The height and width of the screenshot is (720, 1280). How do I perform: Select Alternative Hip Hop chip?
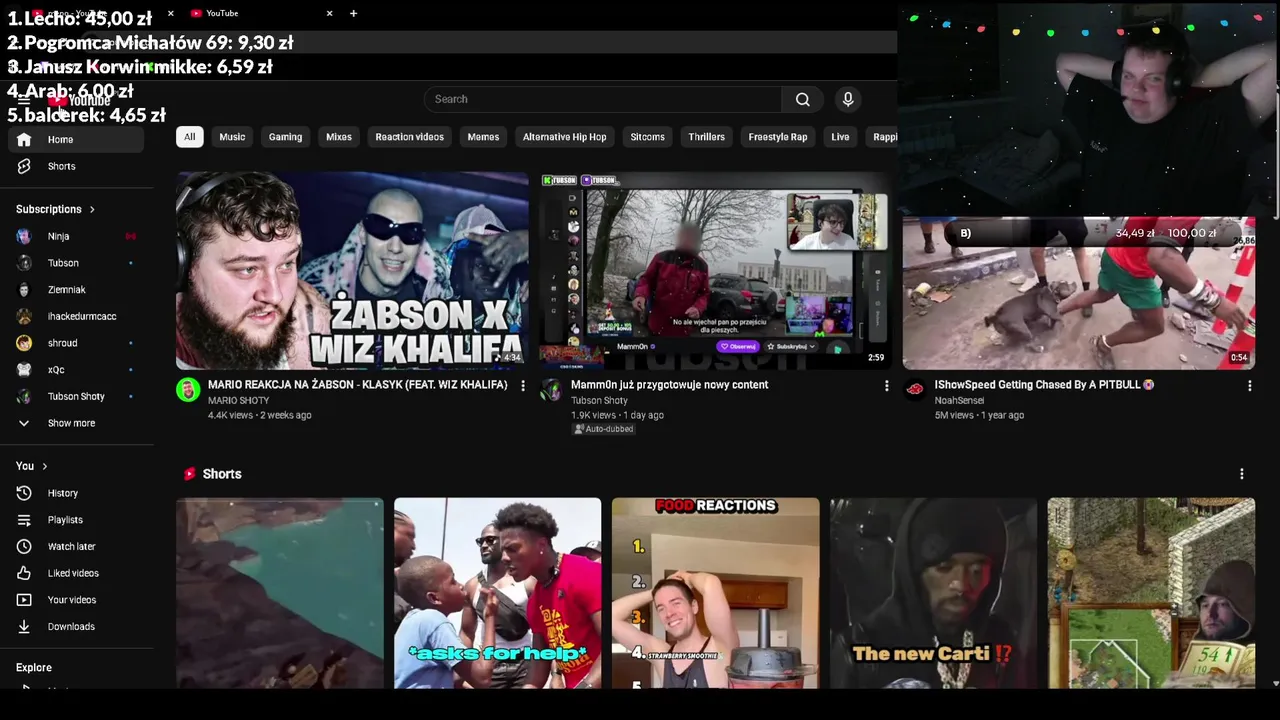(x=564, y=137)
